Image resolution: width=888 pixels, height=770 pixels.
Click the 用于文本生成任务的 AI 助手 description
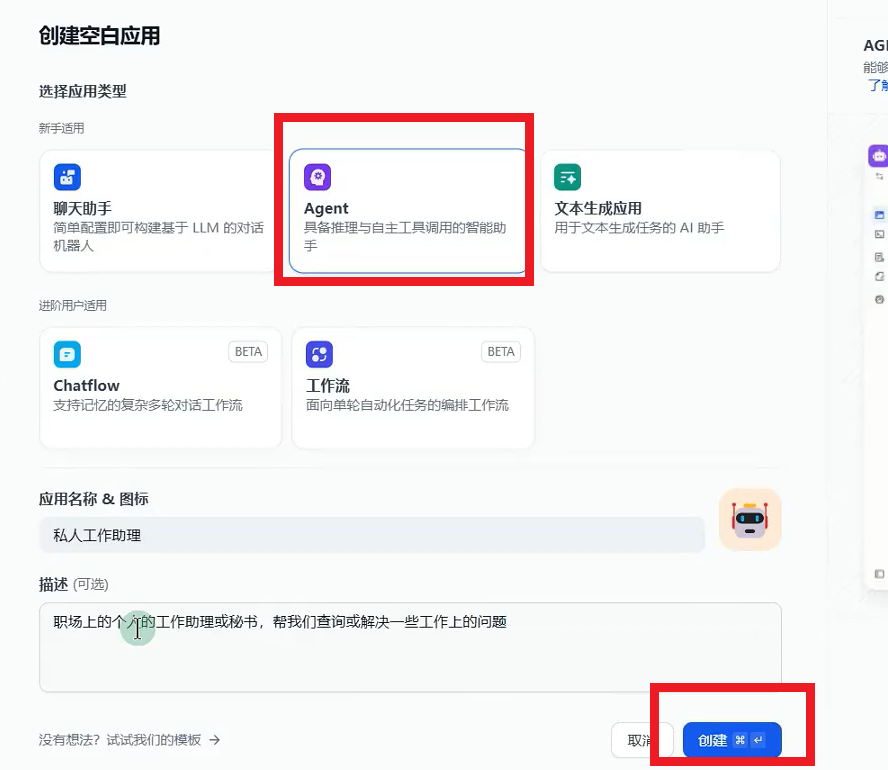pos(639,228)
